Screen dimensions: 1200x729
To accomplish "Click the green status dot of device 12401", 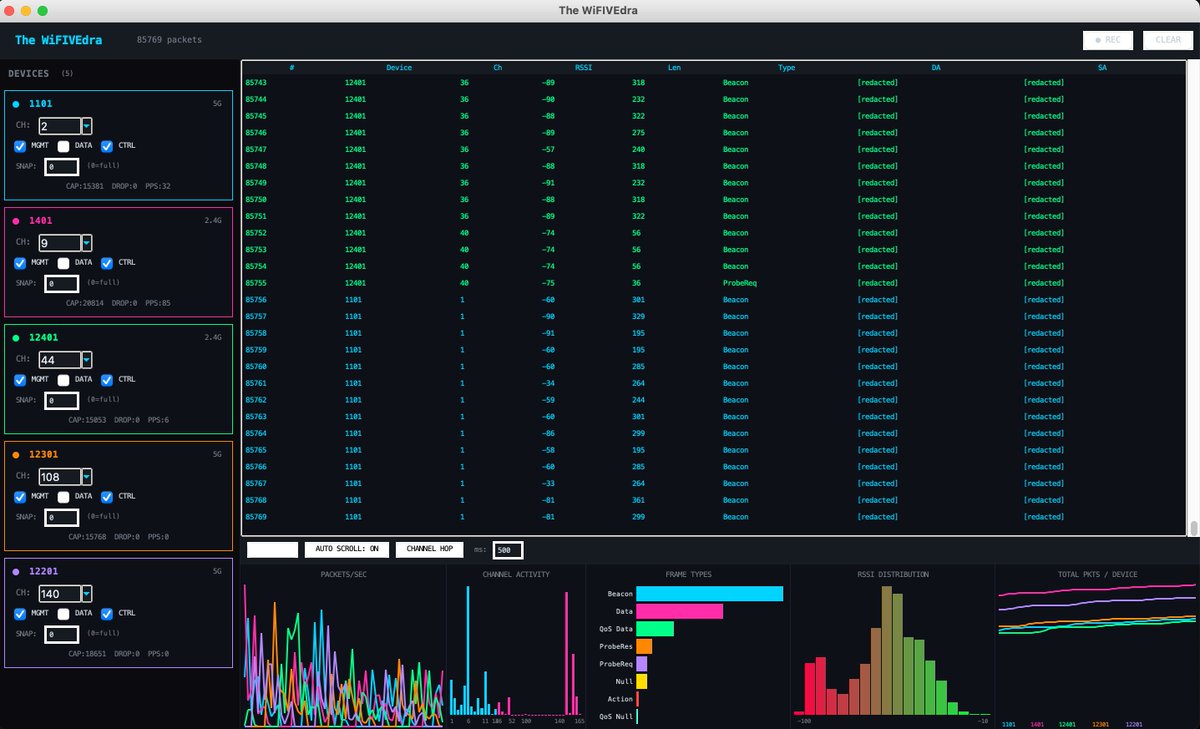I will [17, 338].
